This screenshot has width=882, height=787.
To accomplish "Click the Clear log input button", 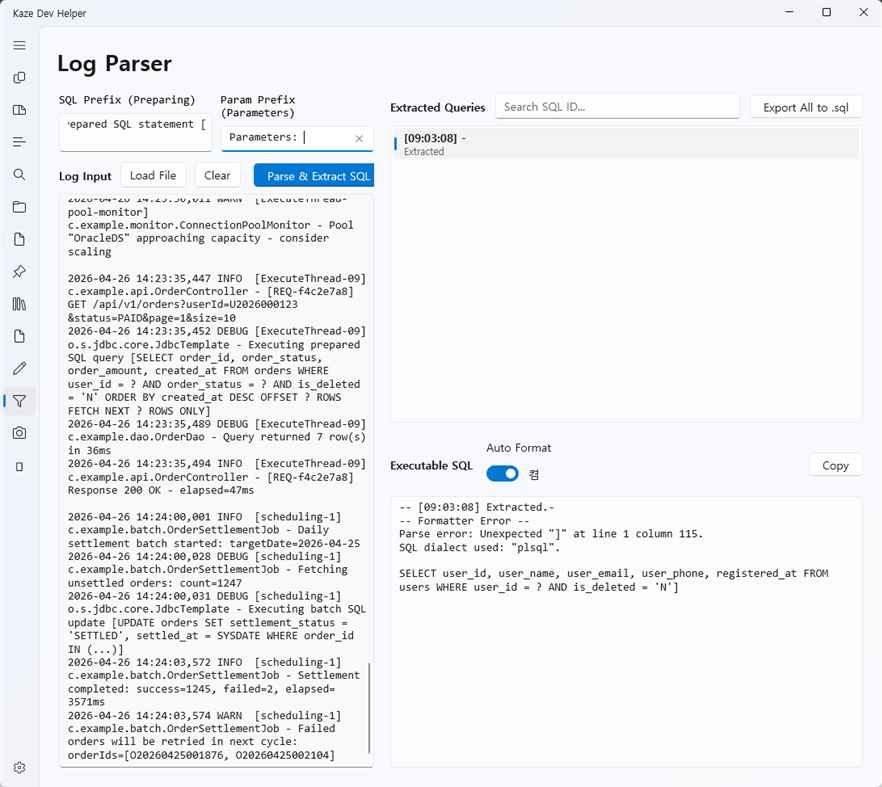I will [217, 176].
